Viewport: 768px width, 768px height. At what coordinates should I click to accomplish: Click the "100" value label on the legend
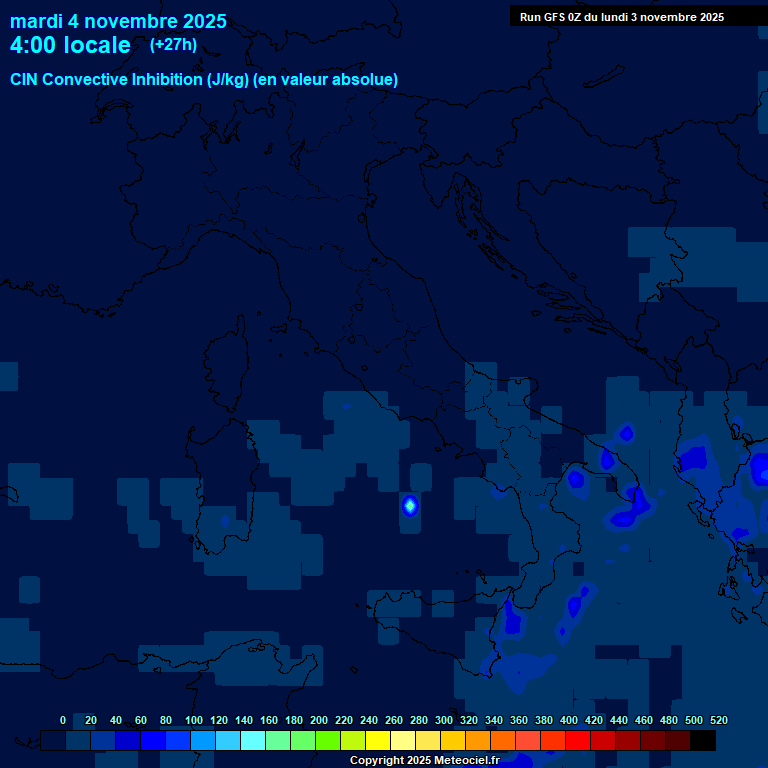[x=194, y=720]
